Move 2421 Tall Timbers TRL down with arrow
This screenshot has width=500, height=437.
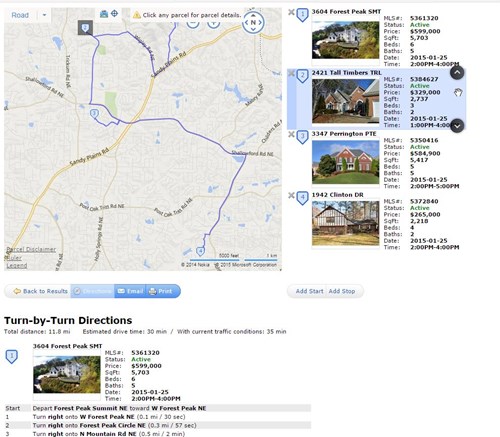[457, 126]
